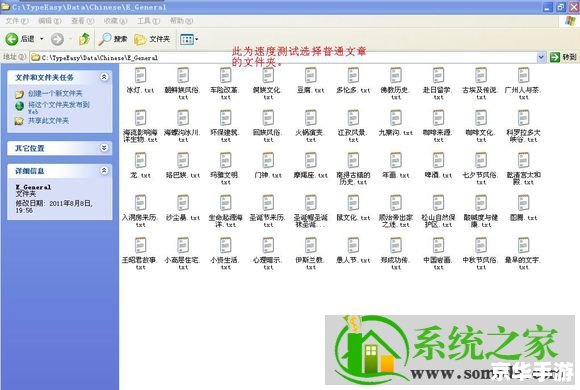
Task: Select the 龙.txt file
Action: [141, 165]
